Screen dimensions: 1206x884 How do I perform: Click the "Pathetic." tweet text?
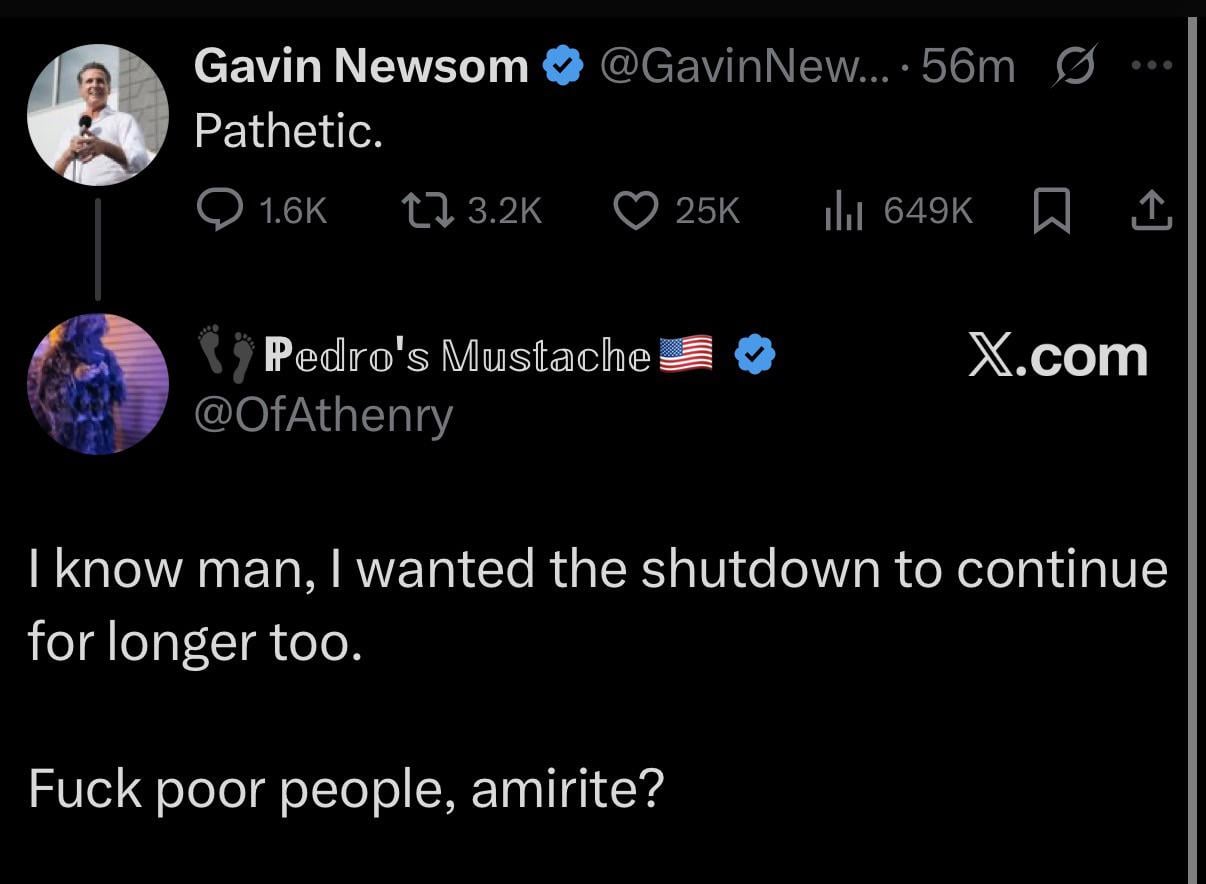click(x=288, y=130)
